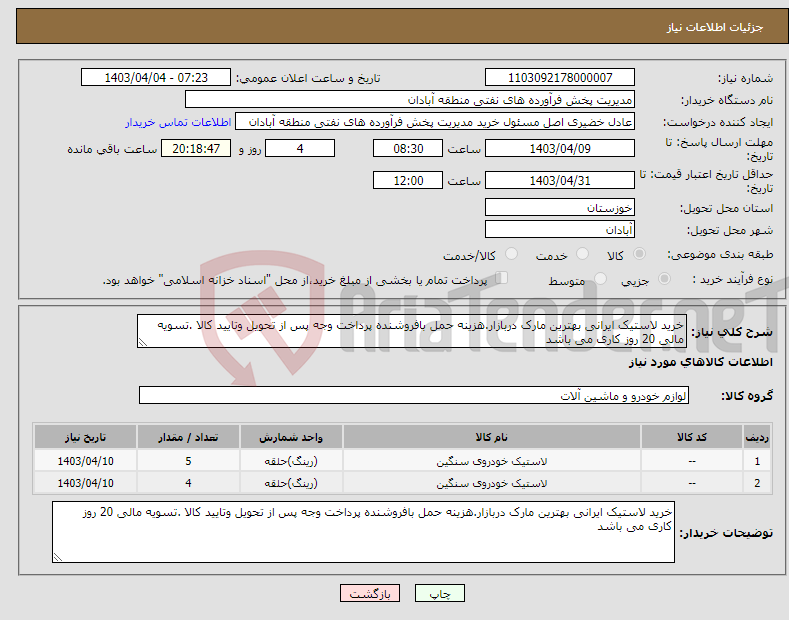Viewport: 789px width, 620px height.
Task: Click the اطلاعات کالاهای مورد نیاز heading
Action: click(700, 362)
